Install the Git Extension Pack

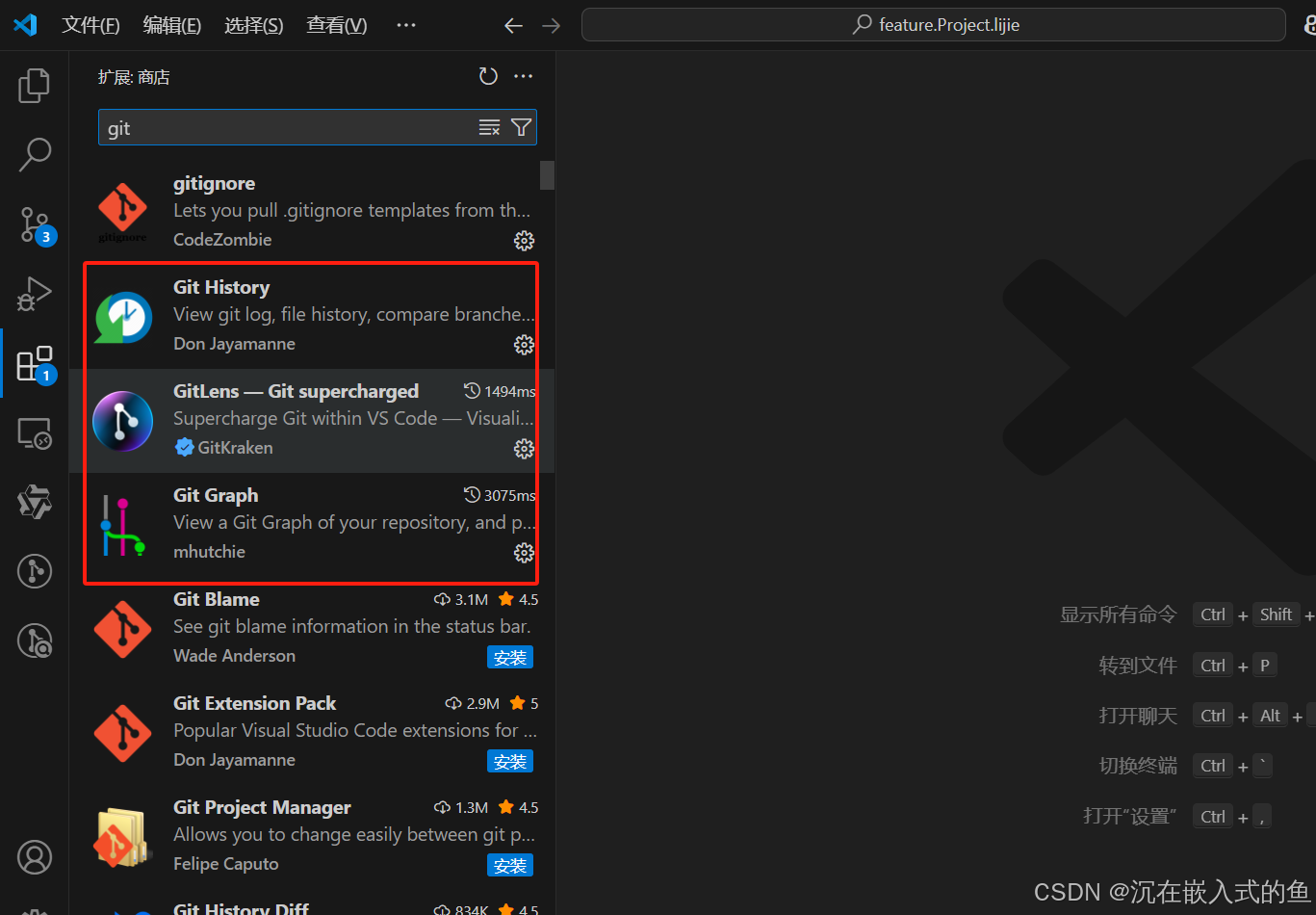point(509,762)
